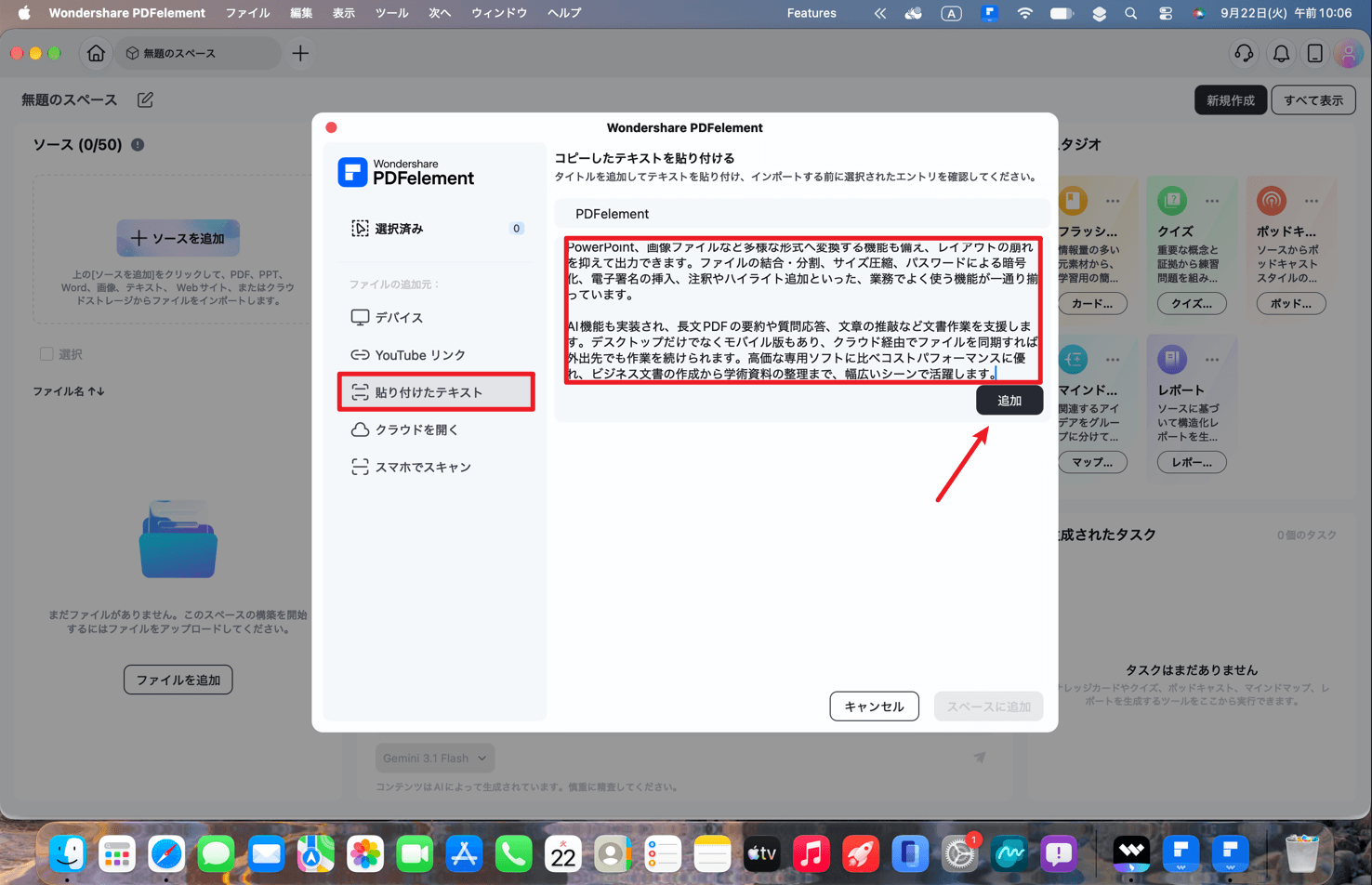Open the ツール menu

click(x=391, y=13)
